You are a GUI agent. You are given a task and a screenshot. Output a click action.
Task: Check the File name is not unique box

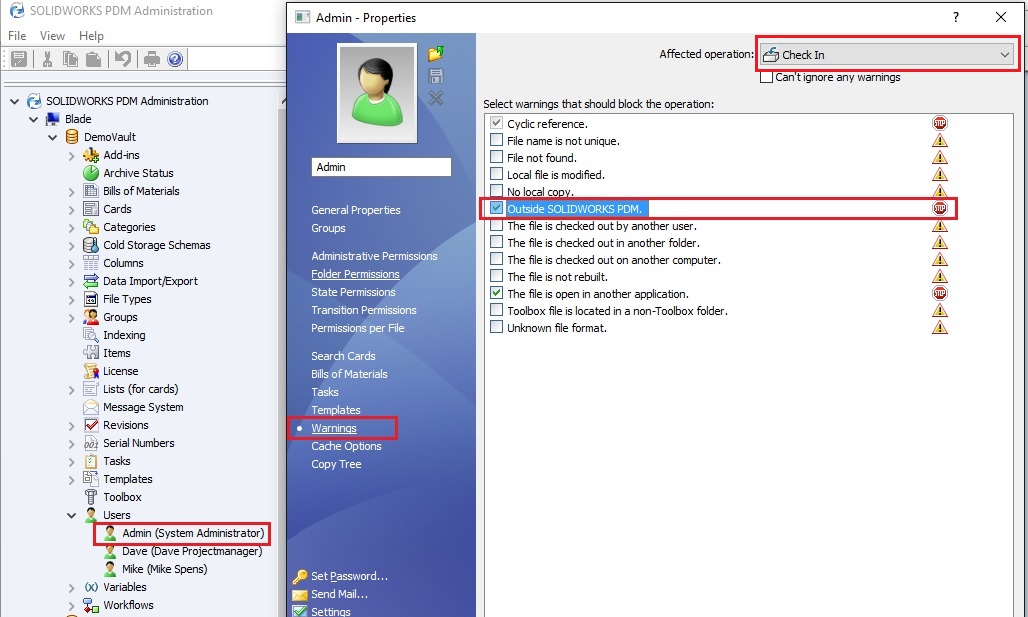496,140
